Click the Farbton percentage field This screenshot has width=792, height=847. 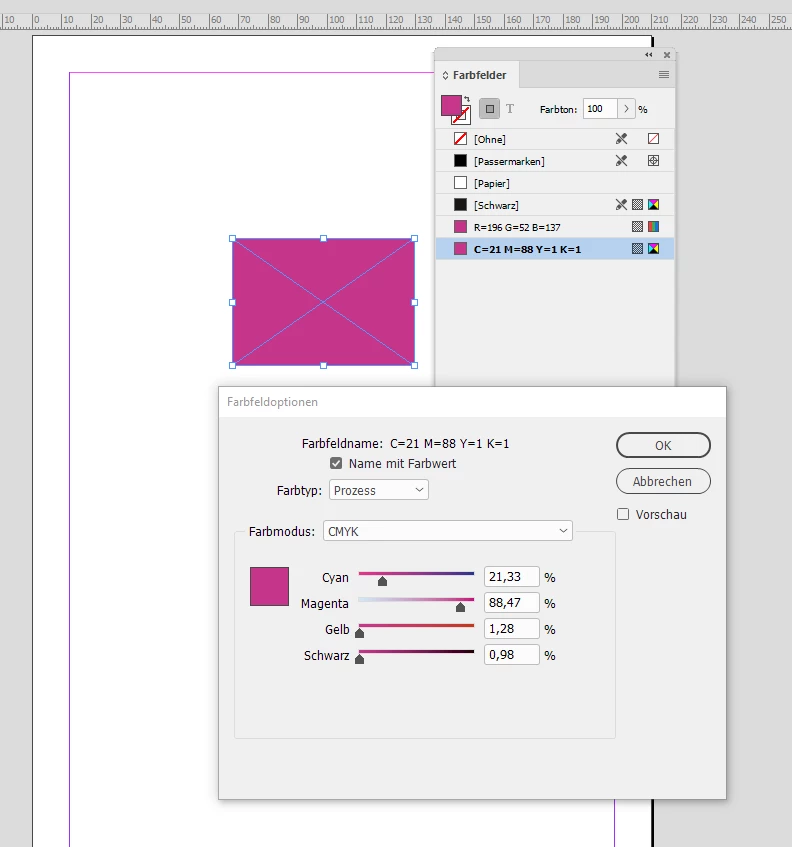(600, 109)
